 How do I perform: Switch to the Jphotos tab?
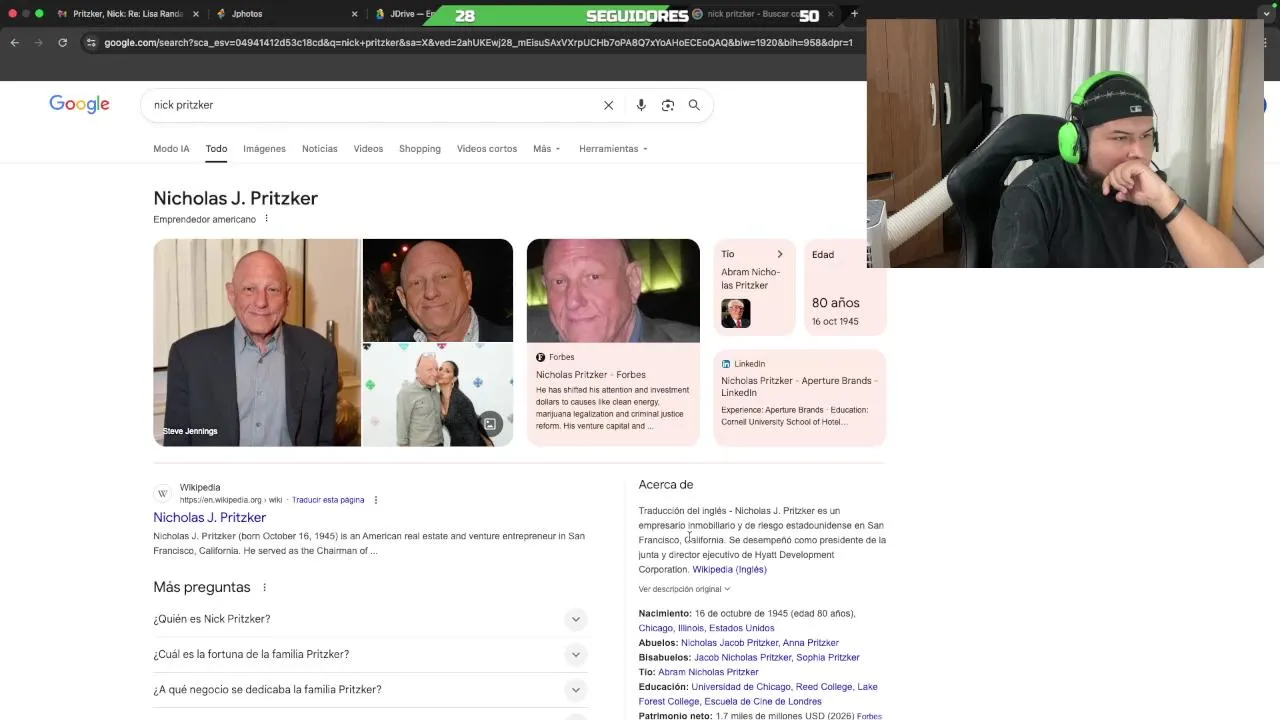point(285,14)
